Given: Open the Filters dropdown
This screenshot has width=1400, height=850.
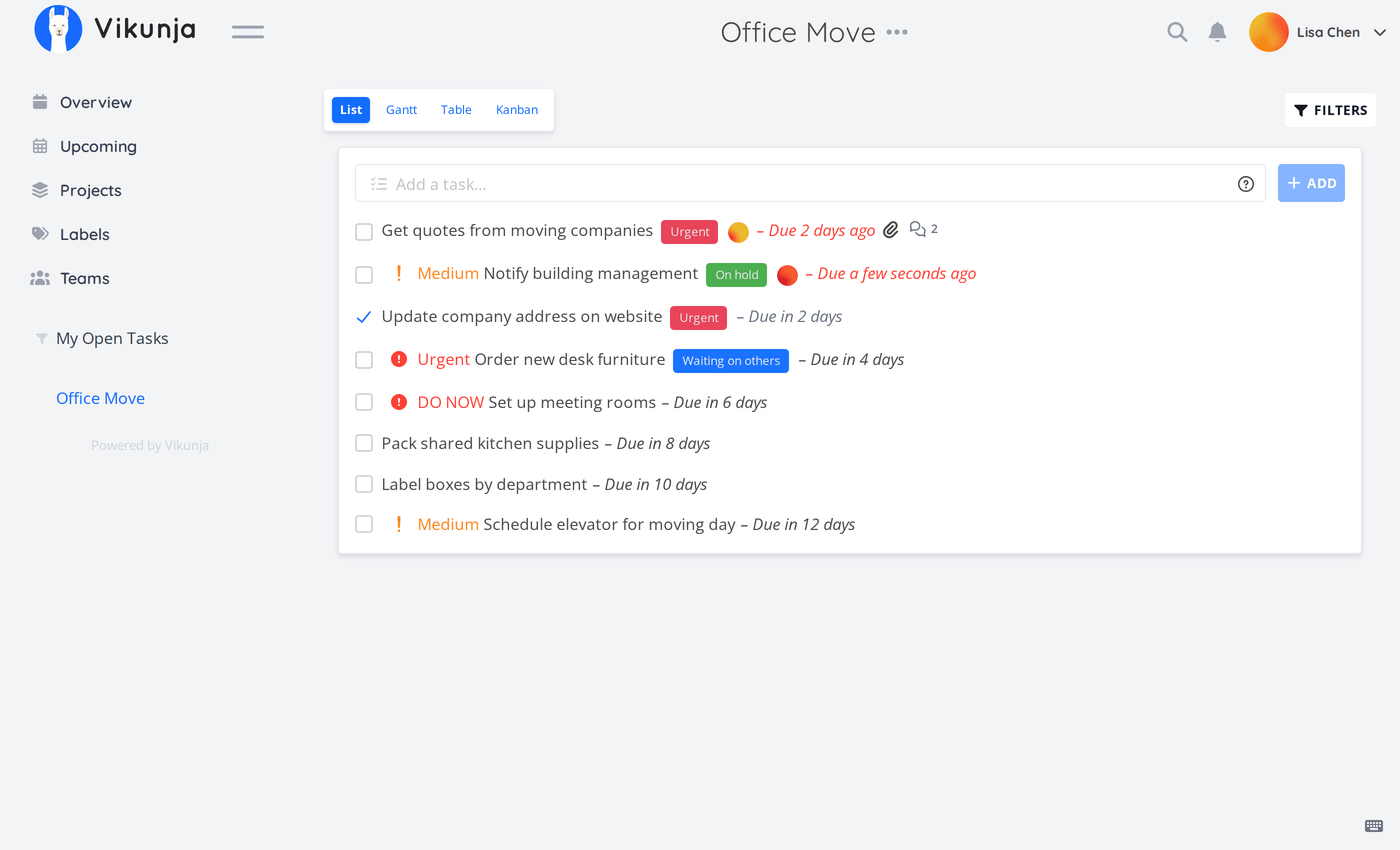Looking at the screenshot, I should click(x=1330, y=110).
